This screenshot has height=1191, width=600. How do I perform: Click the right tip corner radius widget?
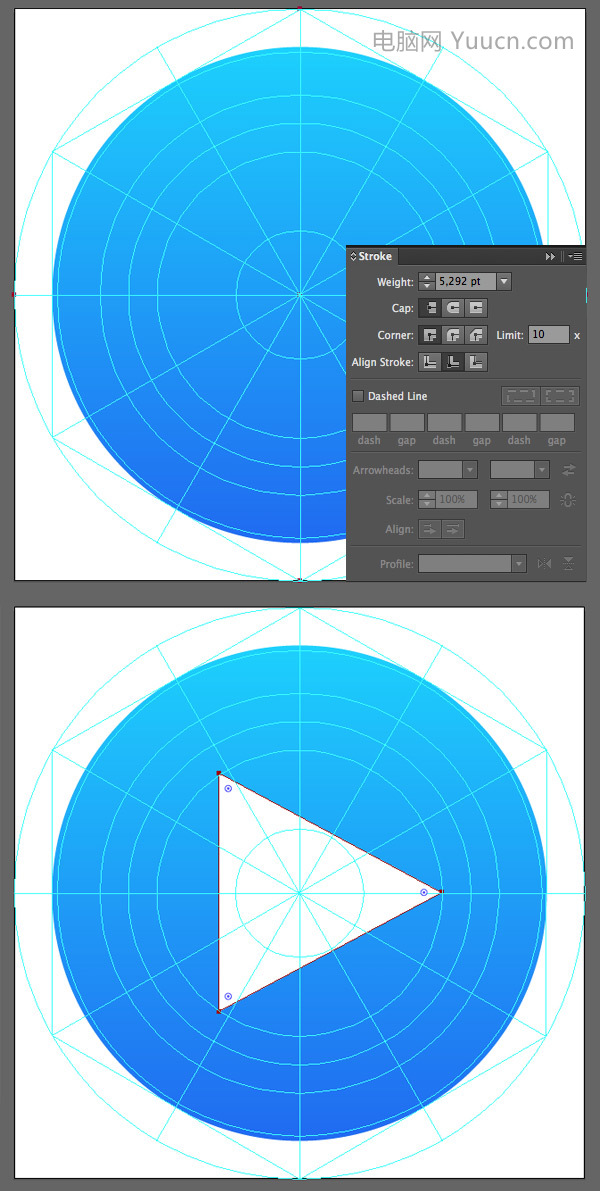[x=424, y=892]
